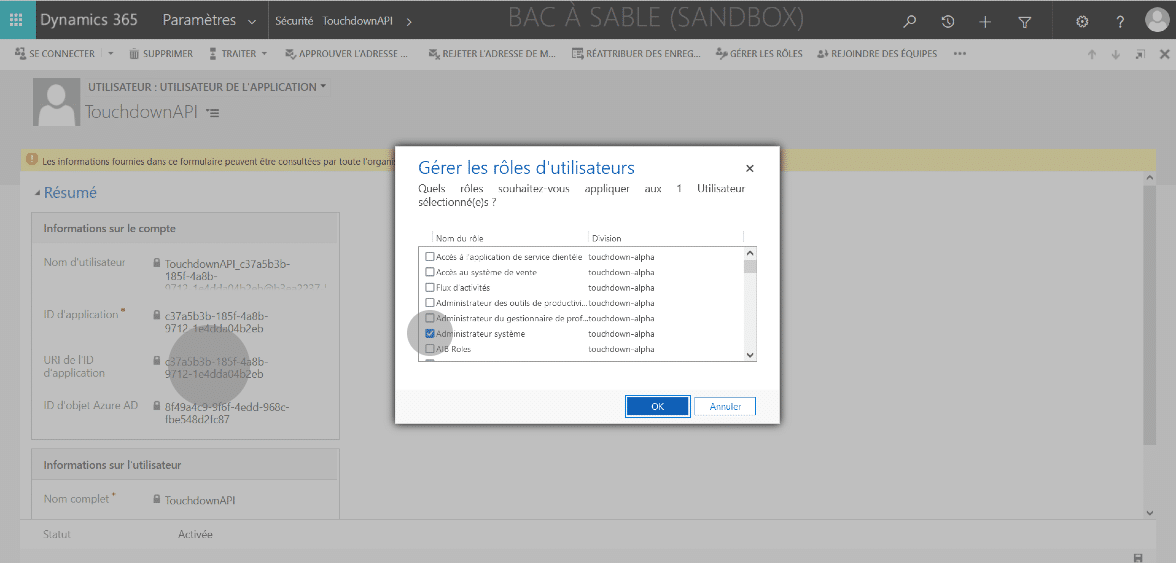Open the settings gear icon
Screen dimensions: 1176x563
tap(1082, 21)
